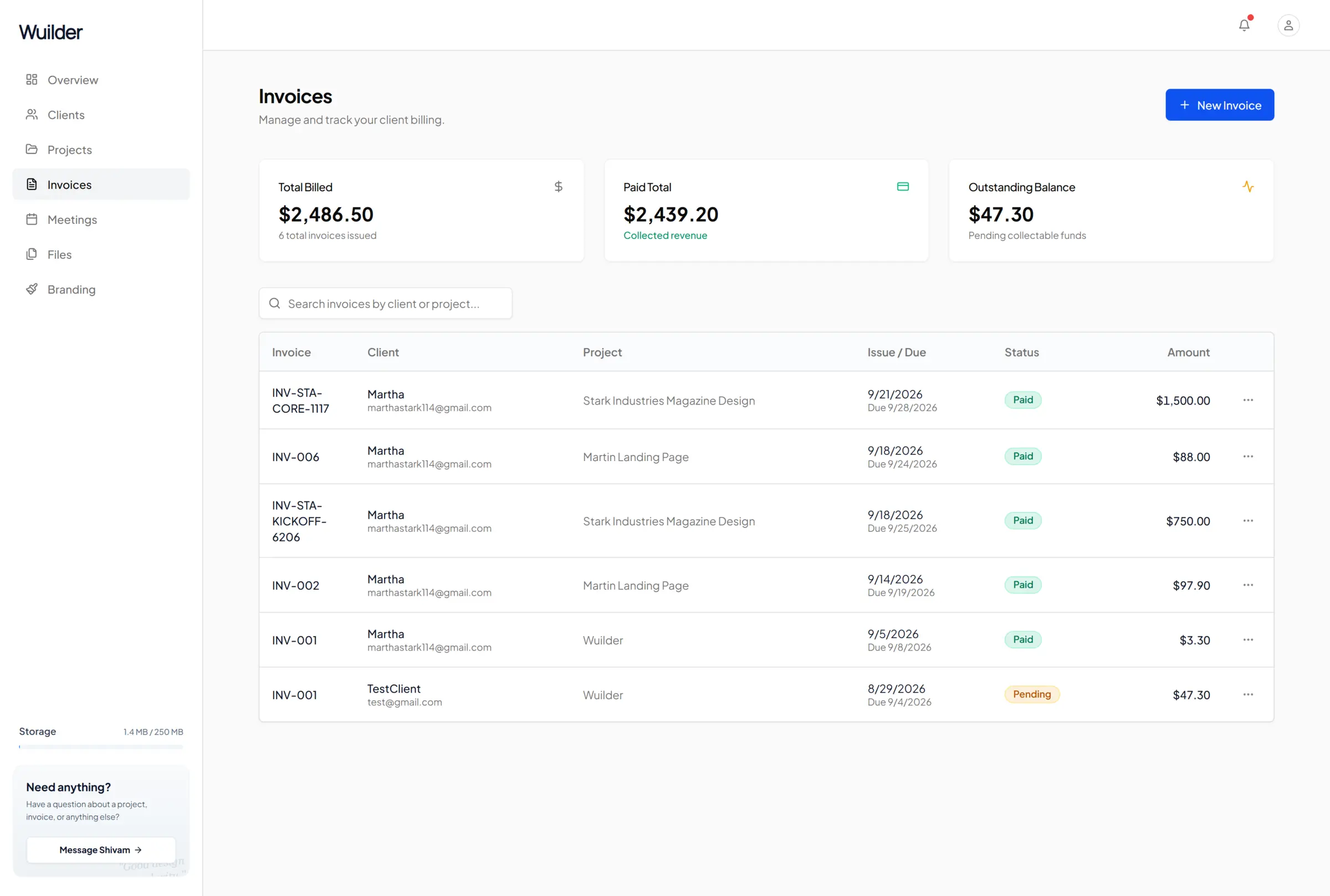Click Paid badge on $750.00 invoice
The height and width of the screenshot is (896, 1330).
(1022, 520)
